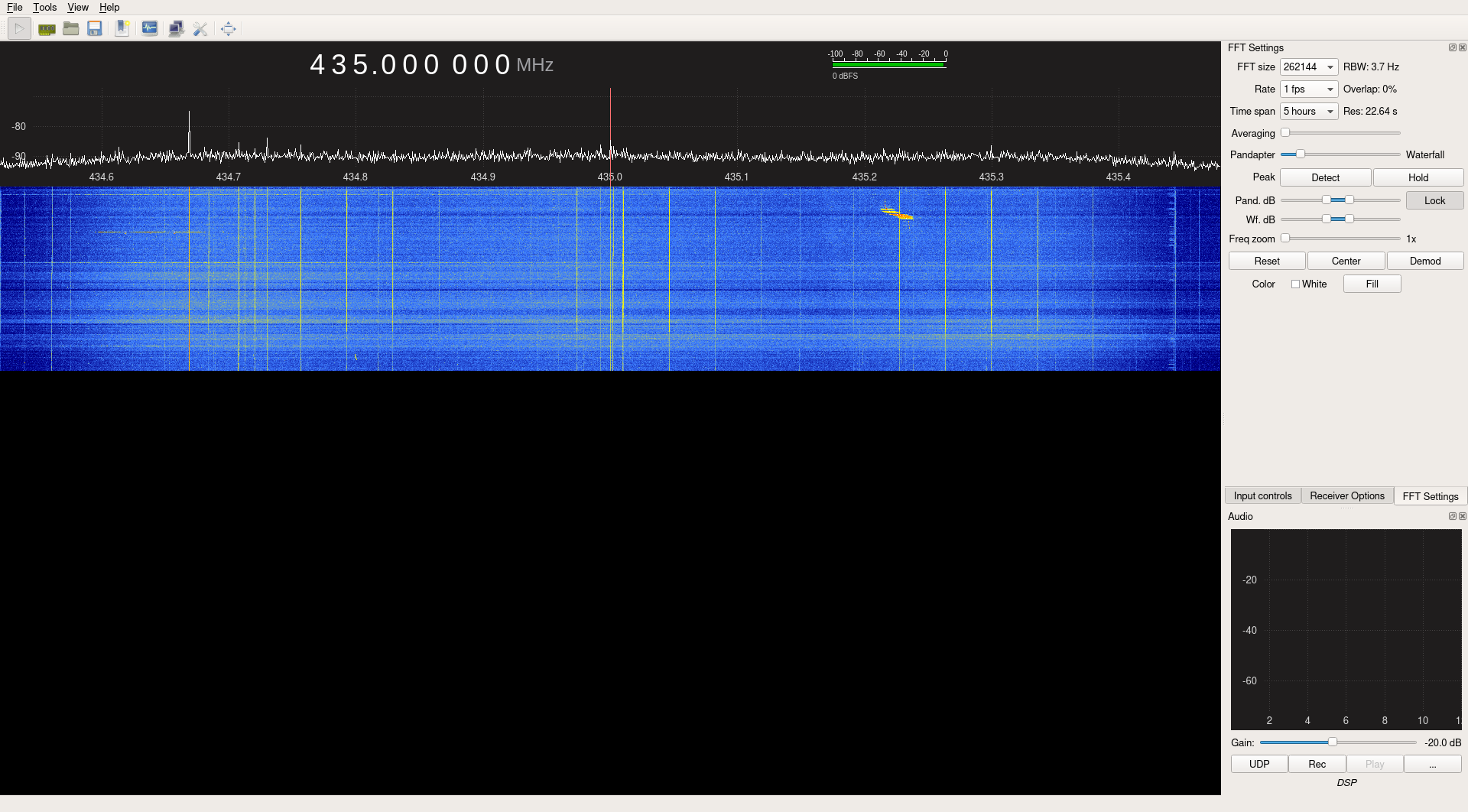
Task: Click the yellow signal burst in waterfall
Action: click(897, 213)
